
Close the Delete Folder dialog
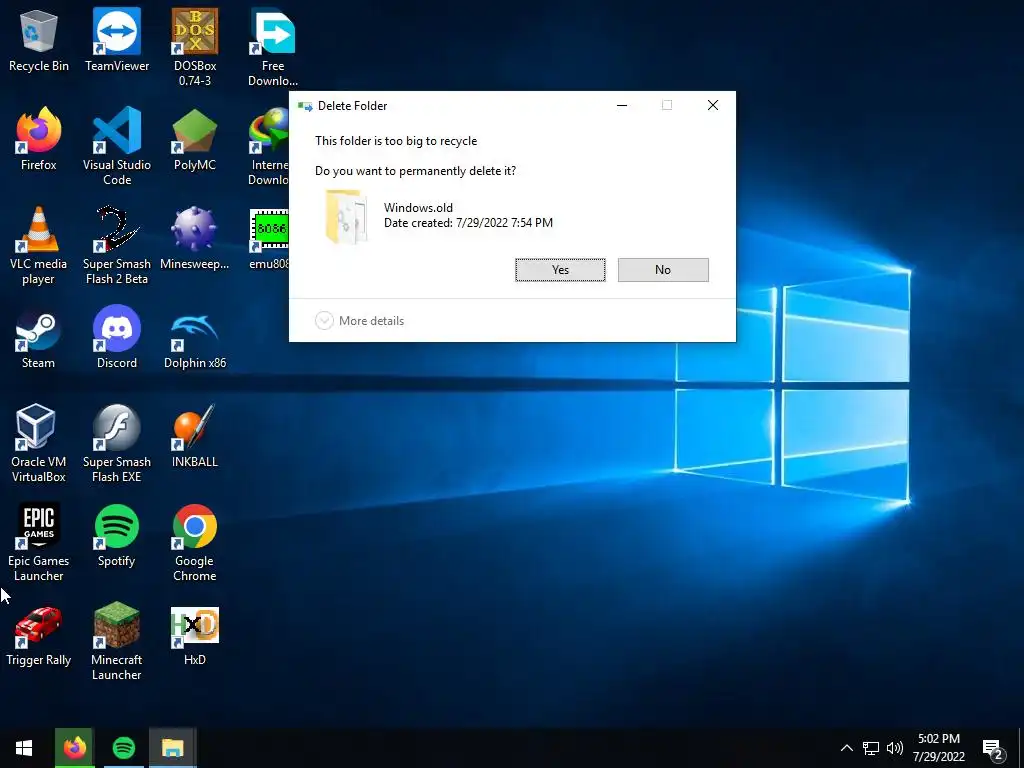point(713,105)
